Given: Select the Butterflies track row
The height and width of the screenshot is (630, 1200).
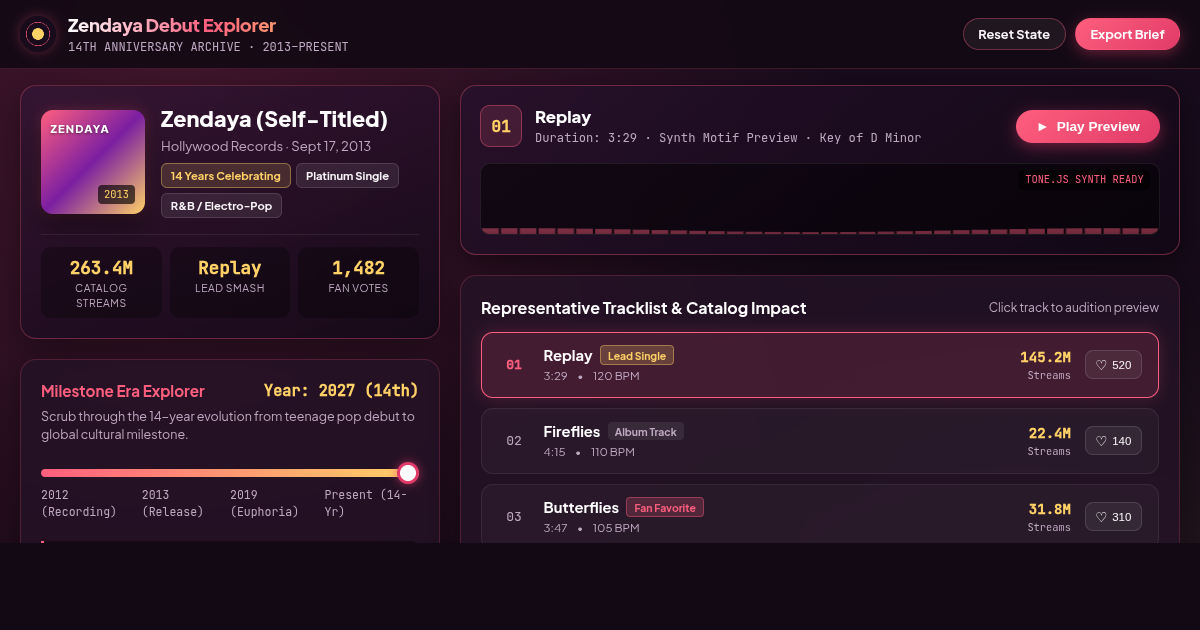Looking at the screenshot, I should coord(820,514).
